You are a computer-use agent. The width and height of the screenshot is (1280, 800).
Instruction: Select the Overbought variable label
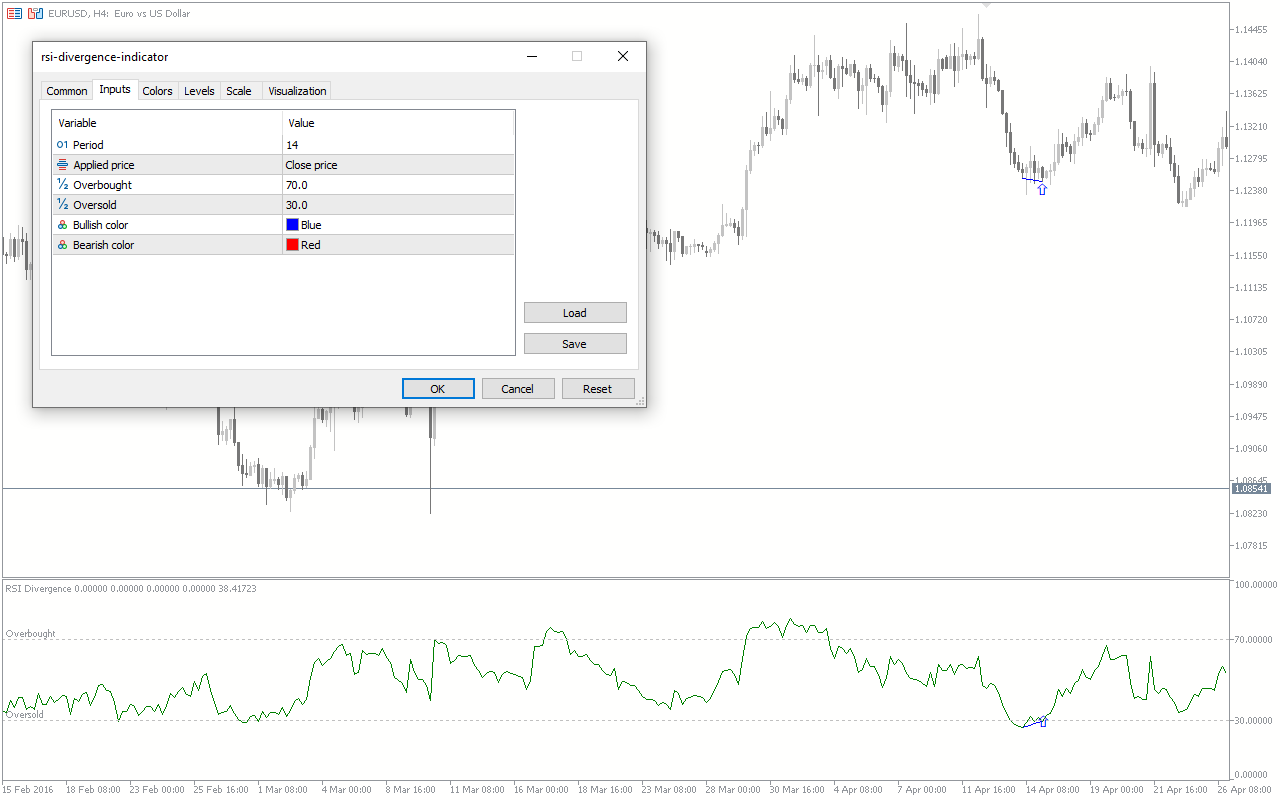click(102, 185)
